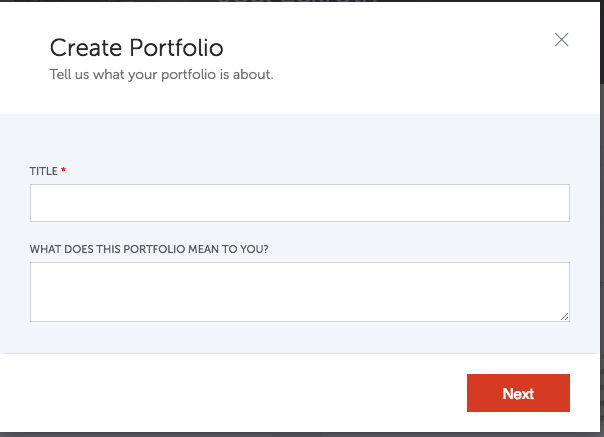Click the textarea's diagonal resize grip icon

coord(564,317)
